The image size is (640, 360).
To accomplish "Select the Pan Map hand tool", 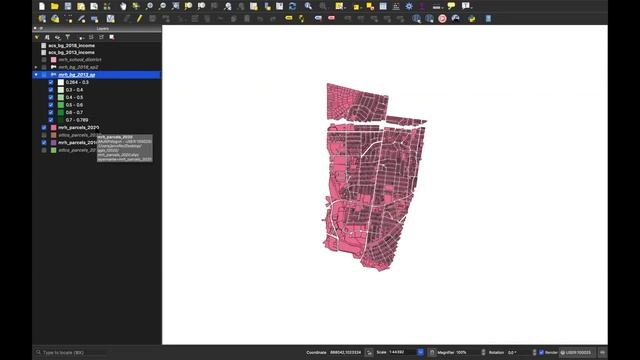I will (x=123, y=6).
